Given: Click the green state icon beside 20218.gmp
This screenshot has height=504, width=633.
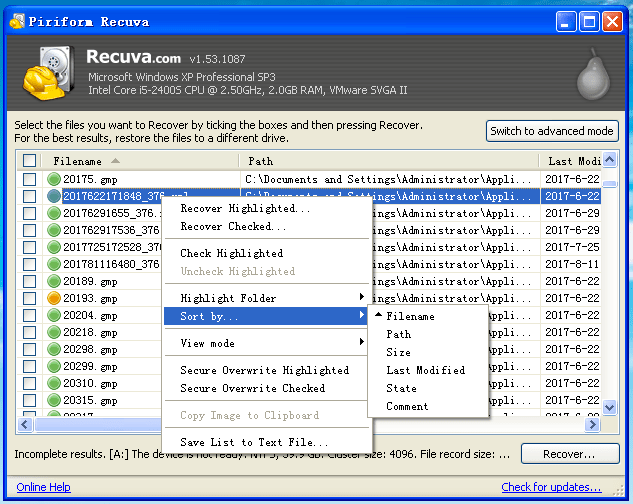Looking at the screenshot, I should 54,332.
